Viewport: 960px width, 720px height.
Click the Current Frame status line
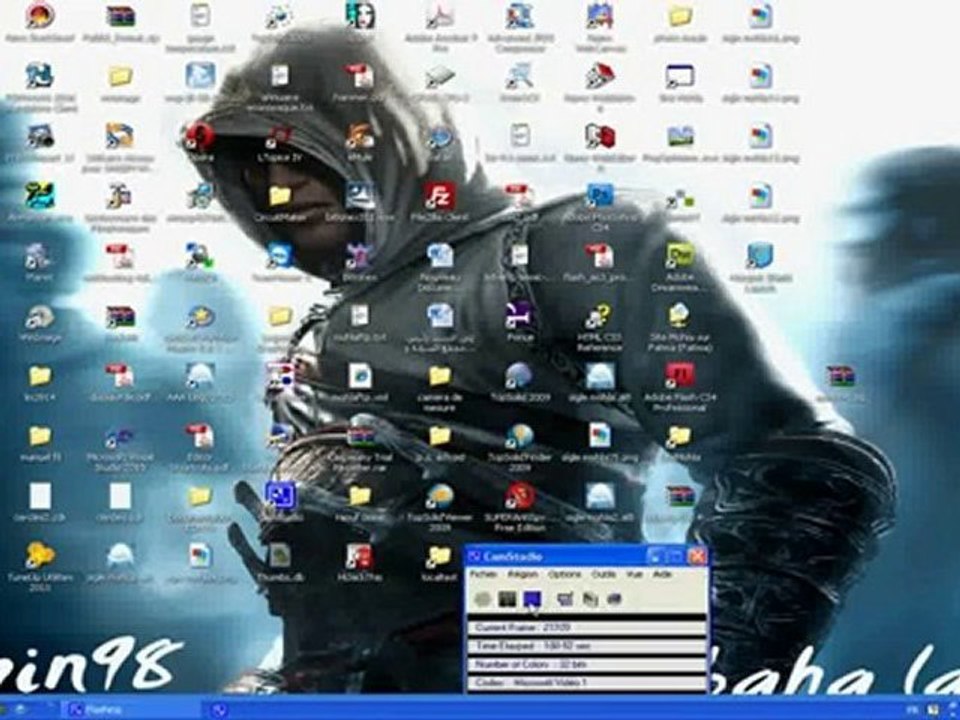587,628
